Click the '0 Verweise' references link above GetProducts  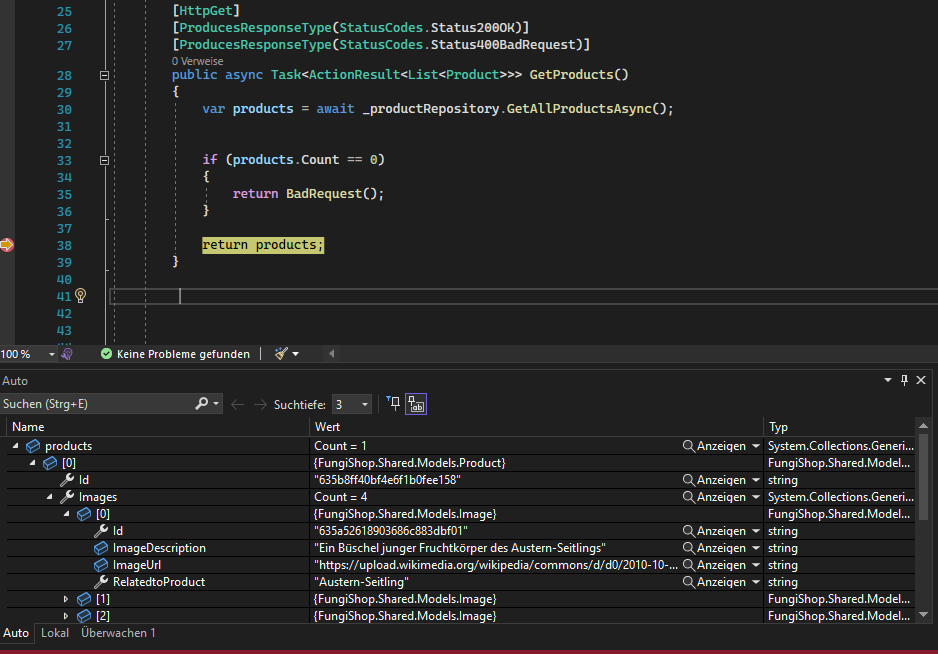pos(195,61)
